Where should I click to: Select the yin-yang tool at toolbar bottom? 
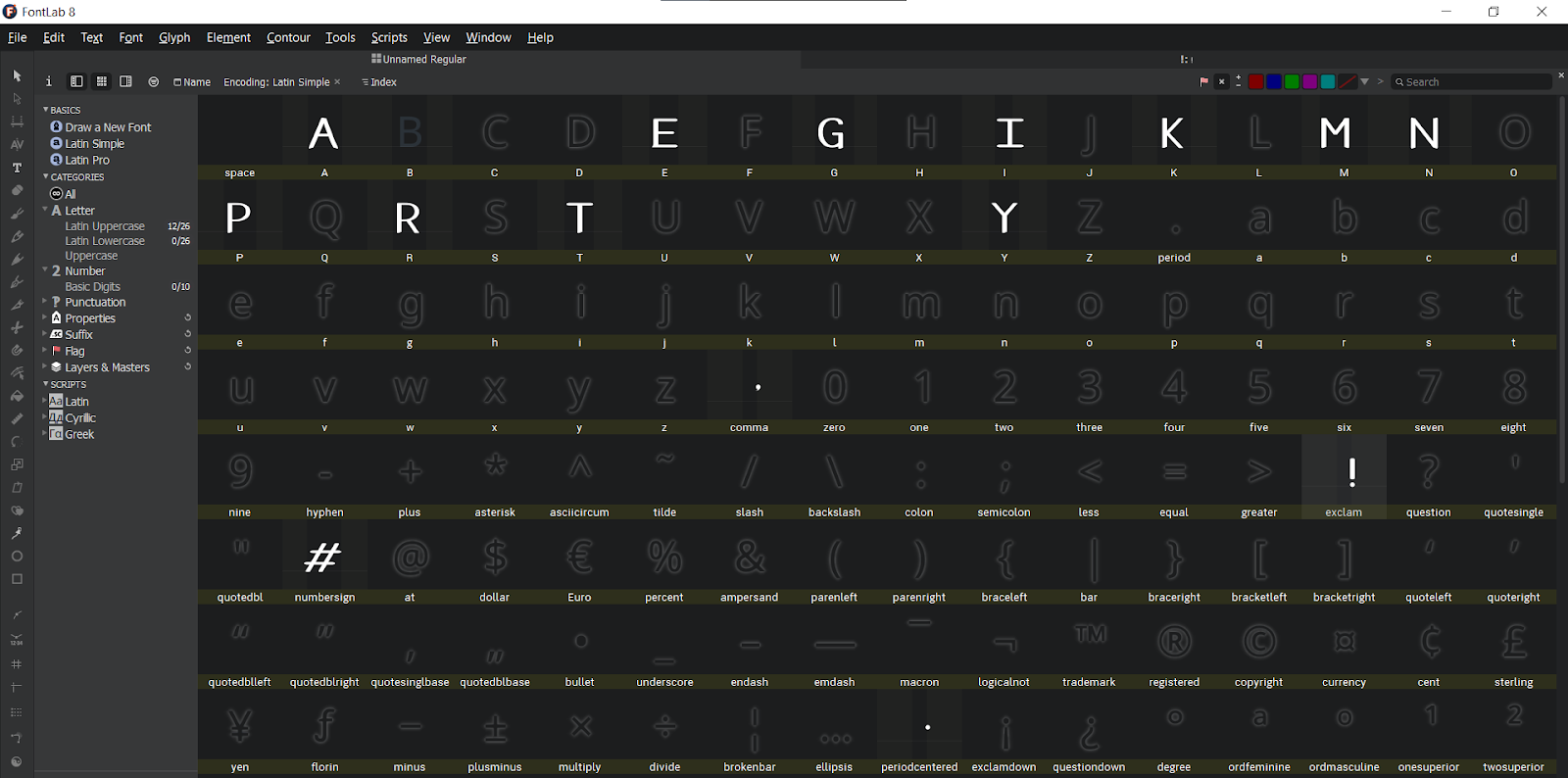(x=17, y=761)
